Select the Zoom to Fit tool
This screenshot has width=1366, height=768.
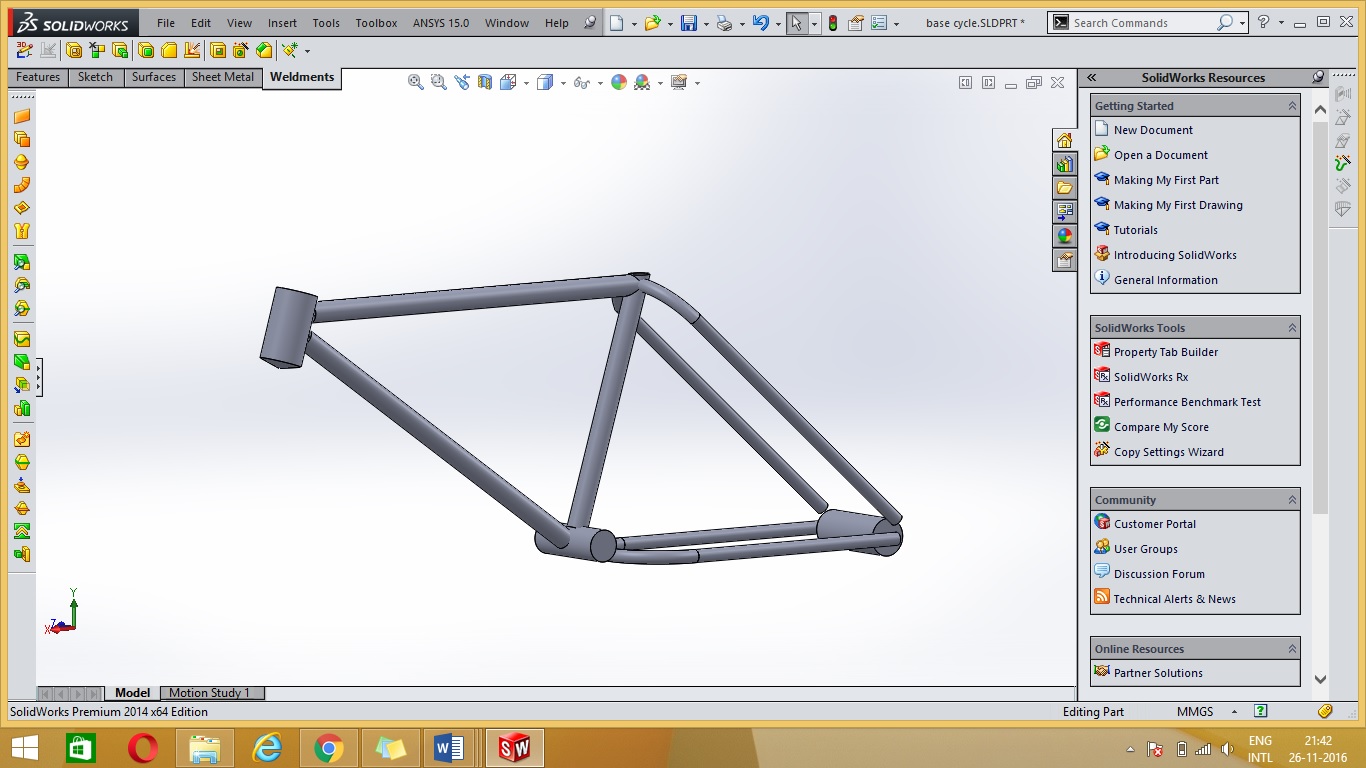[416, 83]
